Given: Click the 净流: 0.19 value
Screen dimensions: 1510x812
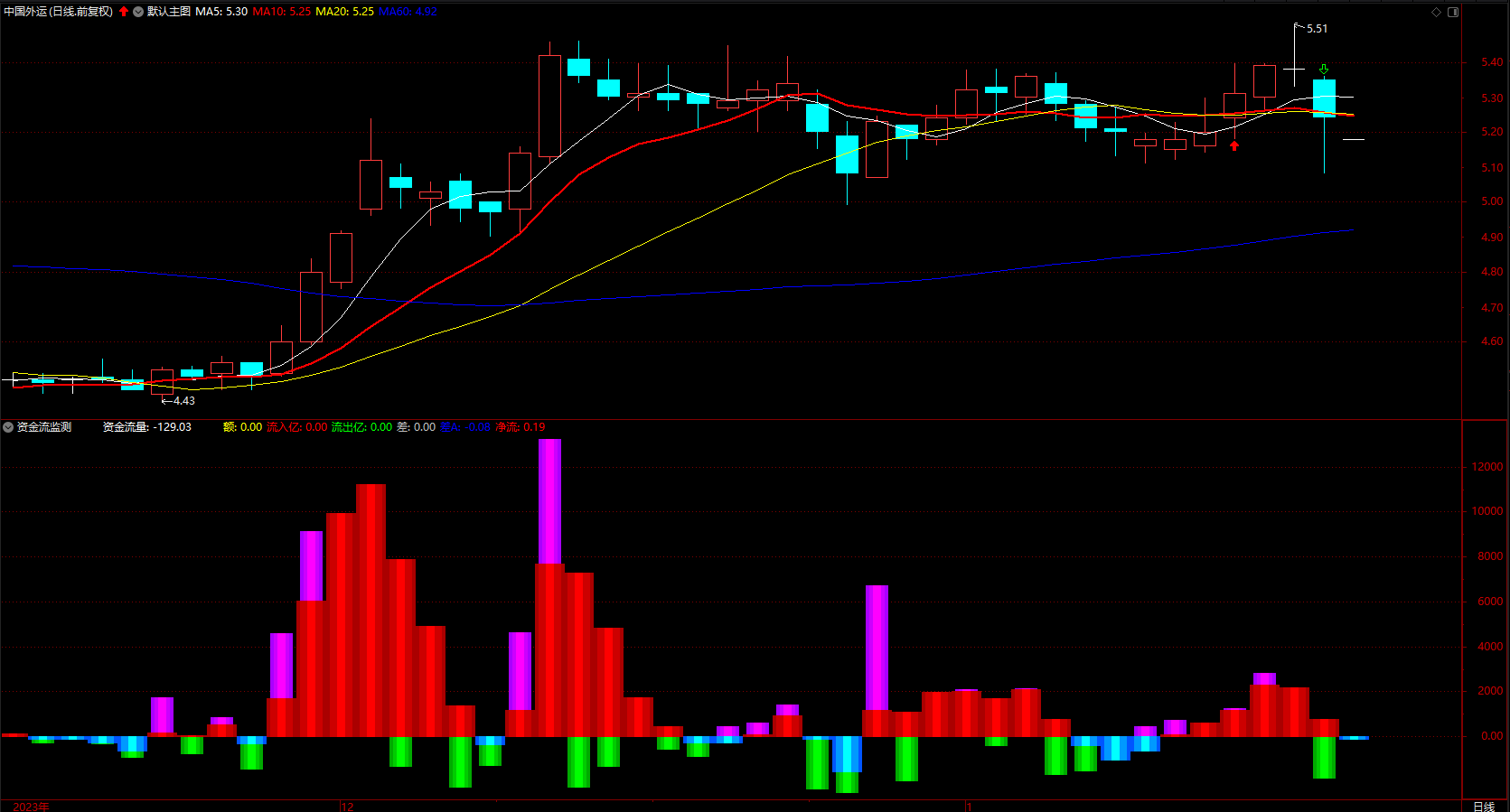Looking at the screenshot, I should click(520, 427).
